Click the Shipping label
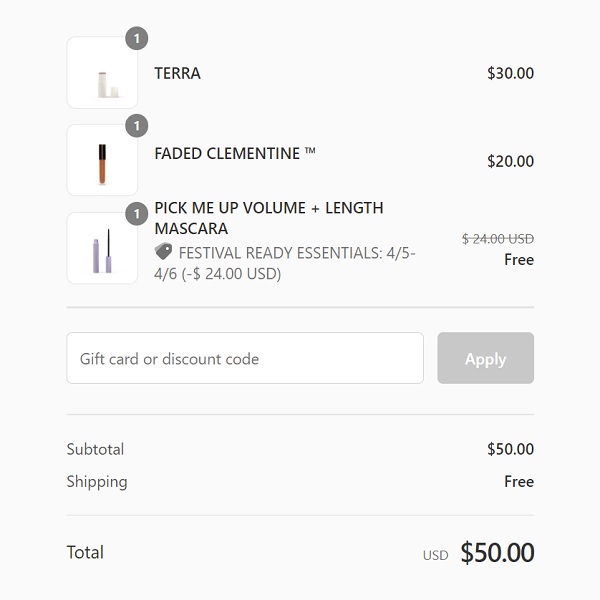The height and width of the screenshot is (600, 600). [97, 481]
